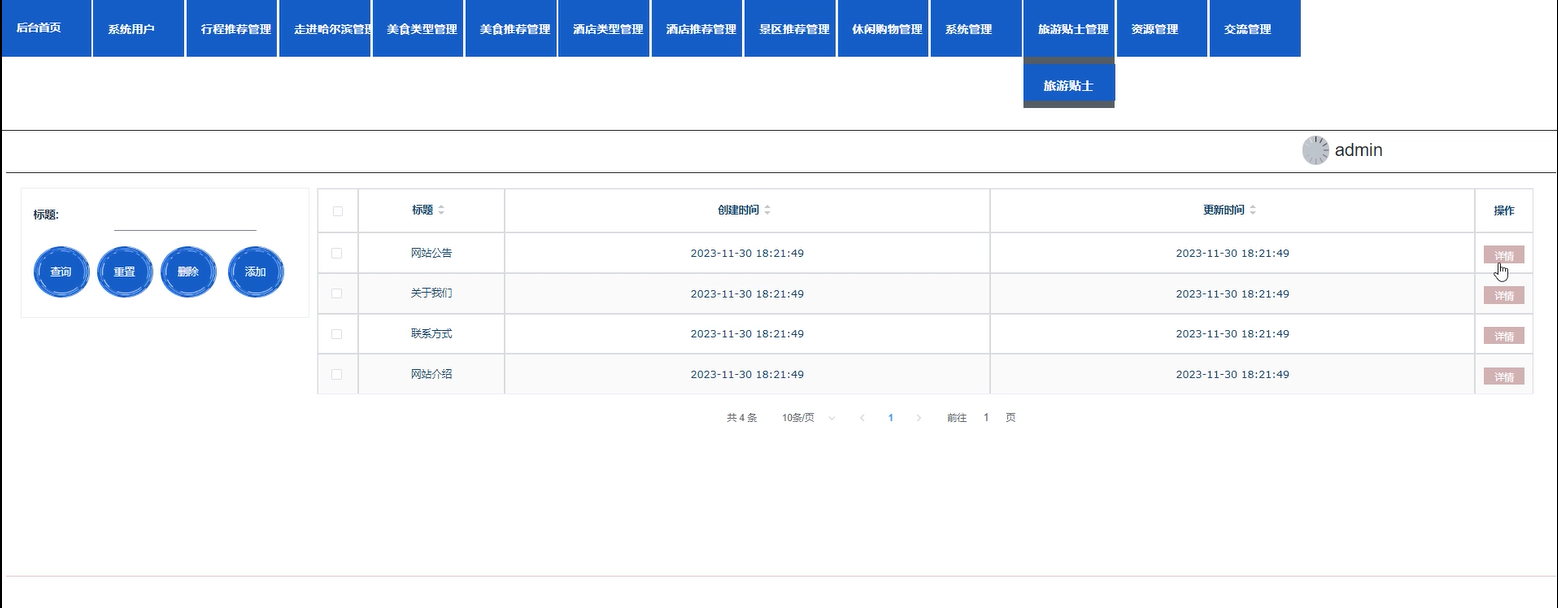This screenshot has height=608, width=1558.
Task: Click the 共 4 条 total count
Action: coord(742,418)
